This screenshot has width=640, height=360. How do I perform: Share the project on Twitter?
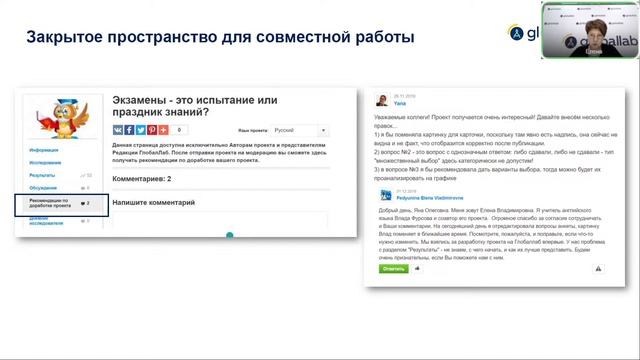pos(141,130)
